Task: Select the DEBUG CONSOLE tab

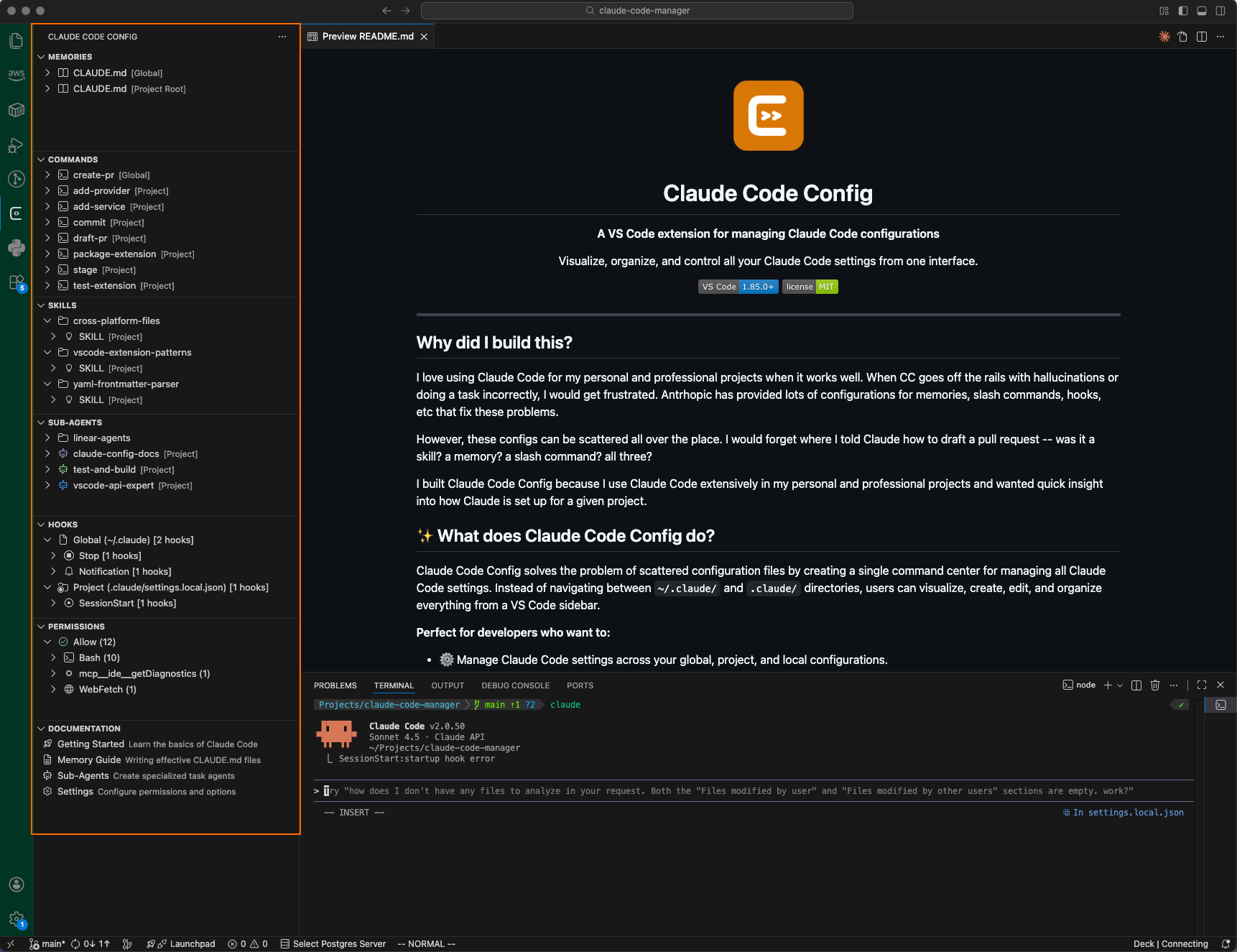Action: coord(515,685)
